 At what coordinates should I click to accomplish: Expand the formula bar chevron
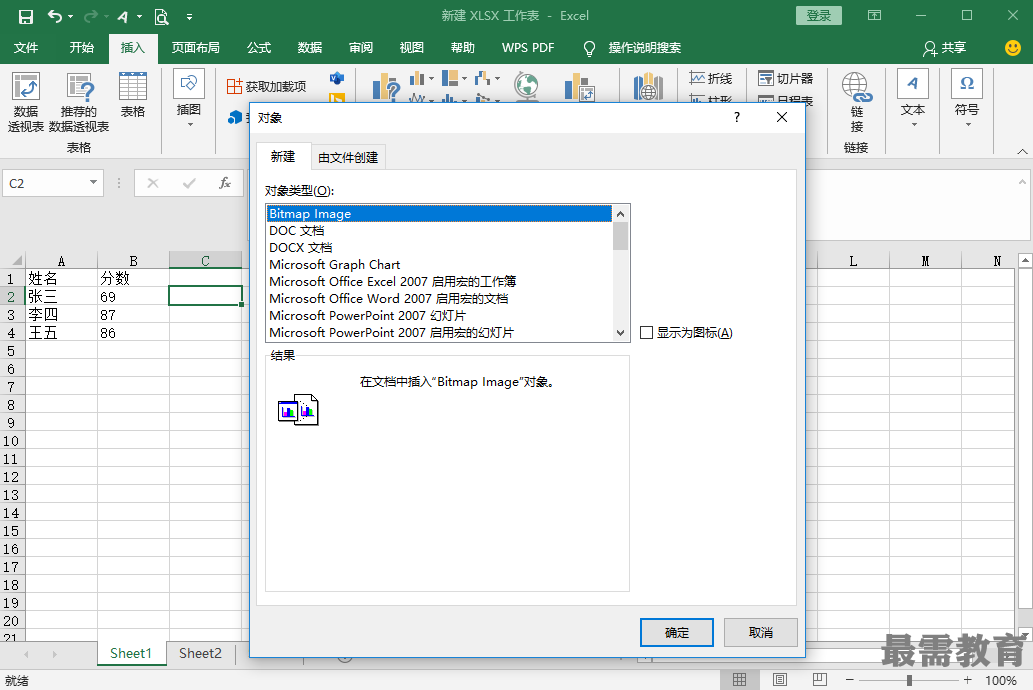coord(1022,182)
